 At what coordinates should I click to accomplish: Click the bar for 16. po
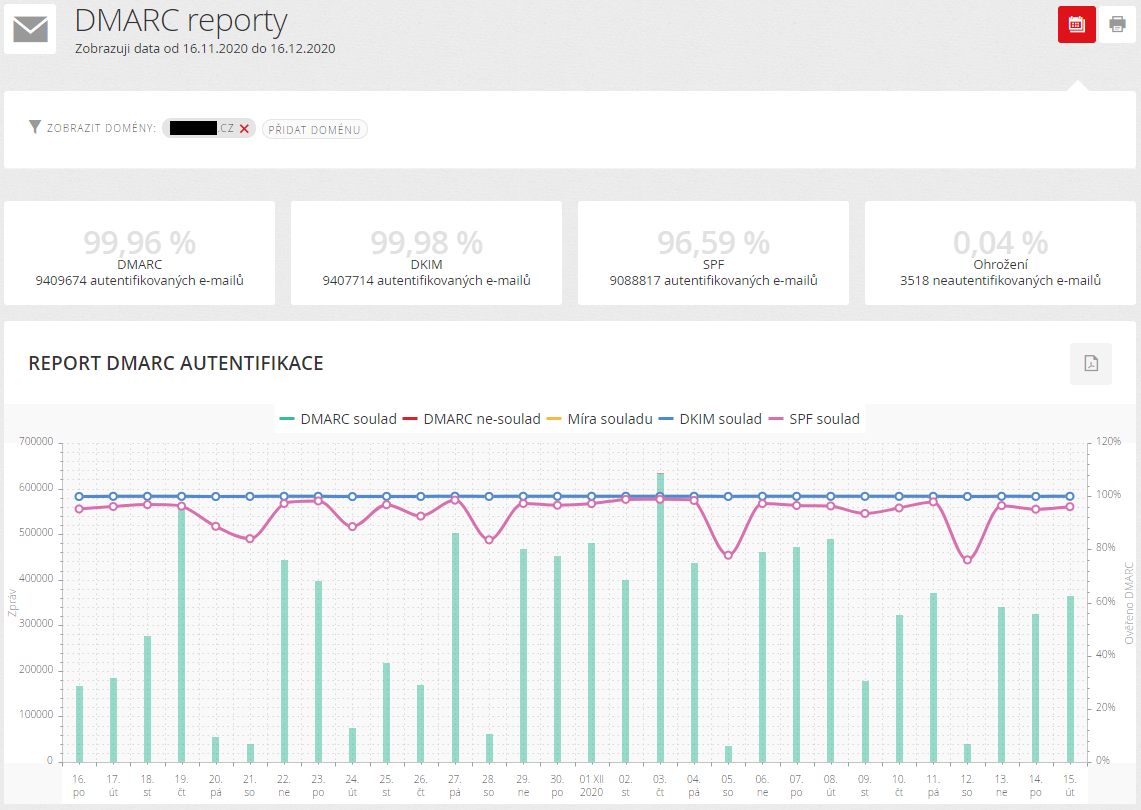coord(79,724)
